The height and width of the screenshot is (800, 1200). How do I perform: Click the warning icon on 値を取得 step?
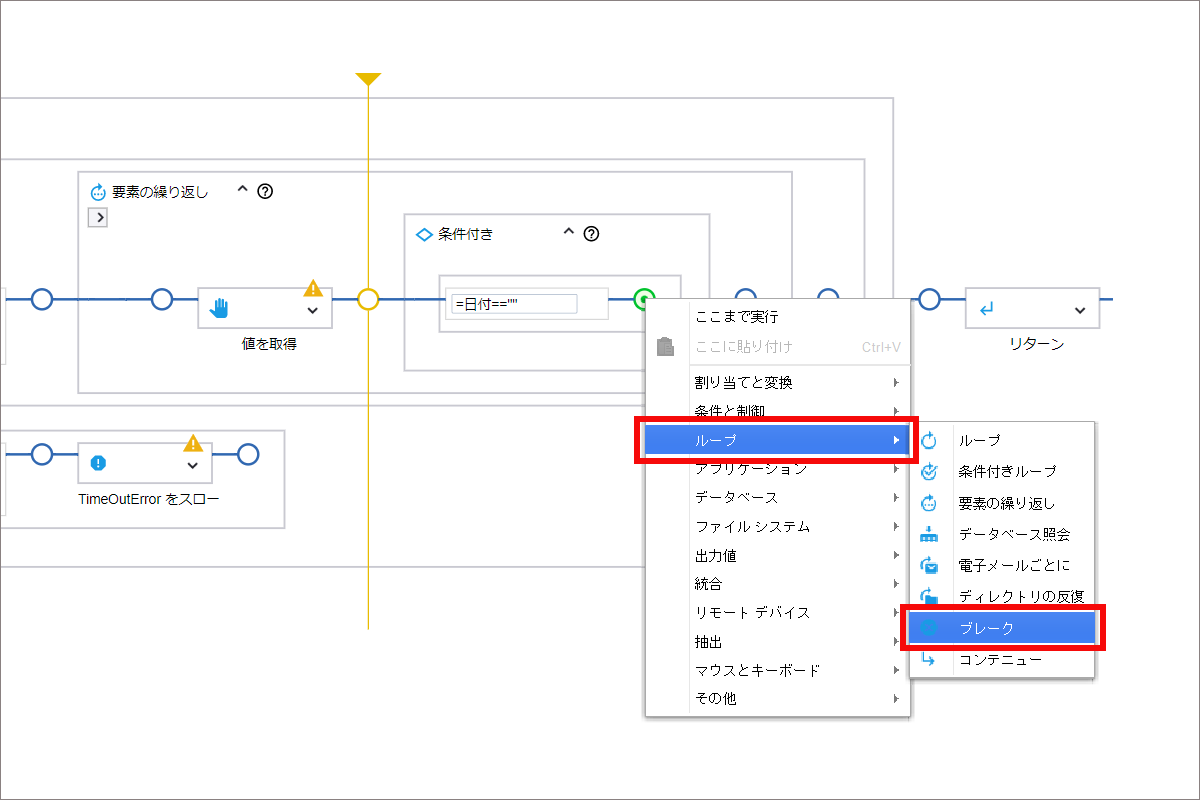[313, 288]
